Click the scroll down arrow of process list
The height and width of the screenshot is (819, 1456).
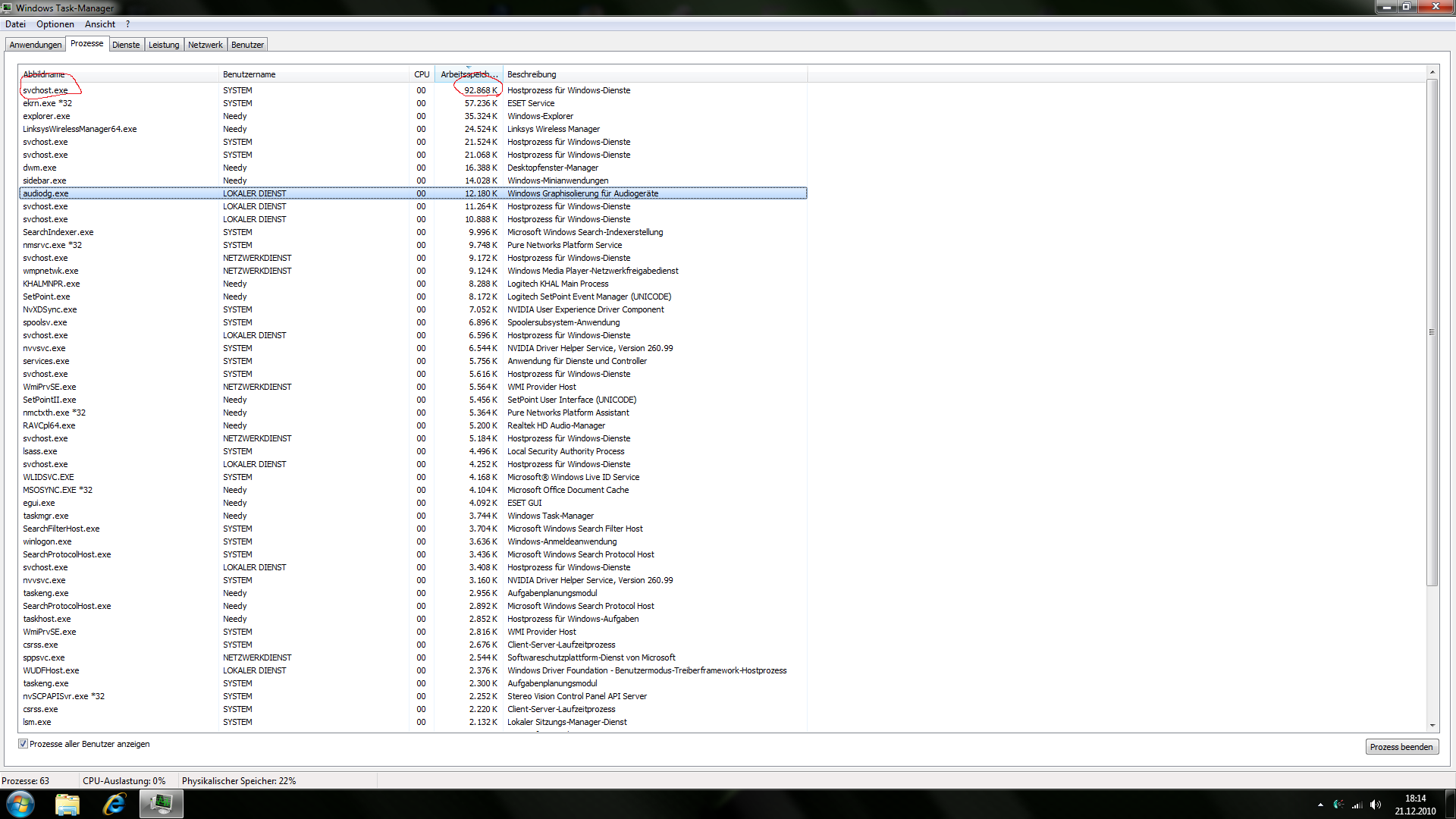pyautogui.click(x=1432, y=726)
